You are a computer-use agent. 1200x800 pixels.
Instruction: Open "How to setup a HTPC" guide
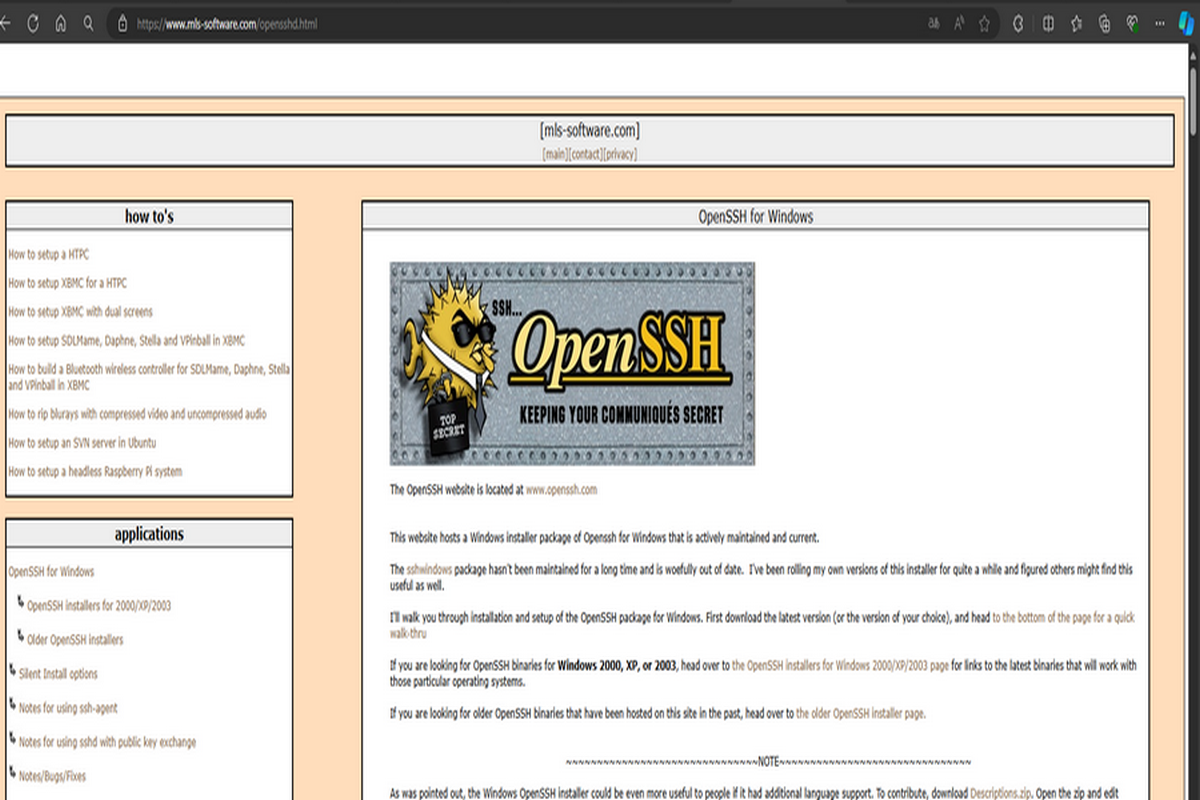point(48,255)
